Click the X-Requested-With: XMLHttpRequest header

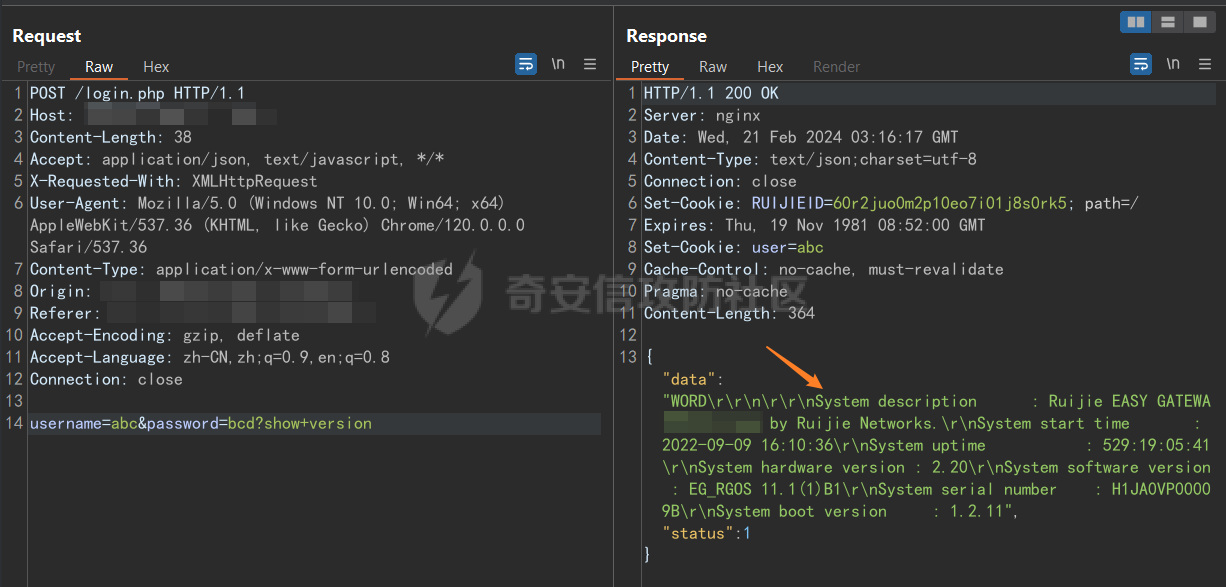[x=173, y=181]
